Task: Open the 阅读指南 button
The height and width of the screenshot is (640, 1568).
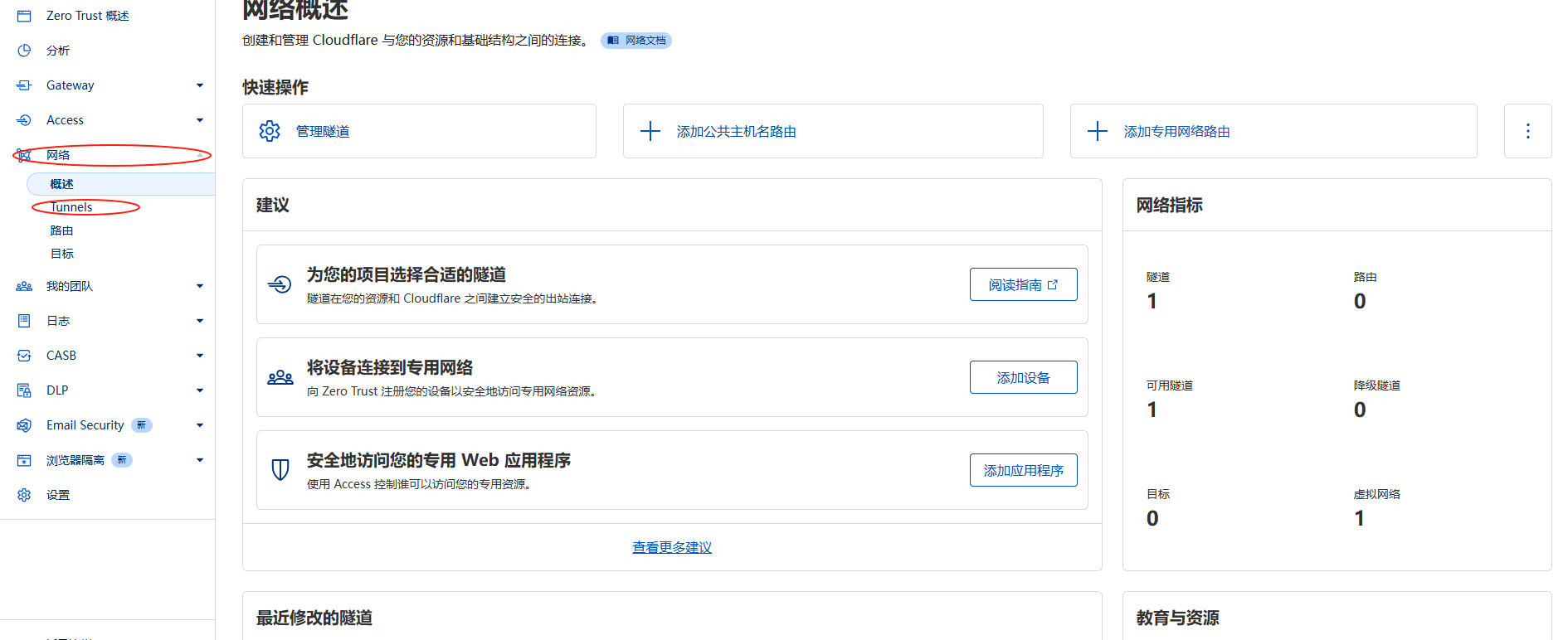Action: [1024, 284]
